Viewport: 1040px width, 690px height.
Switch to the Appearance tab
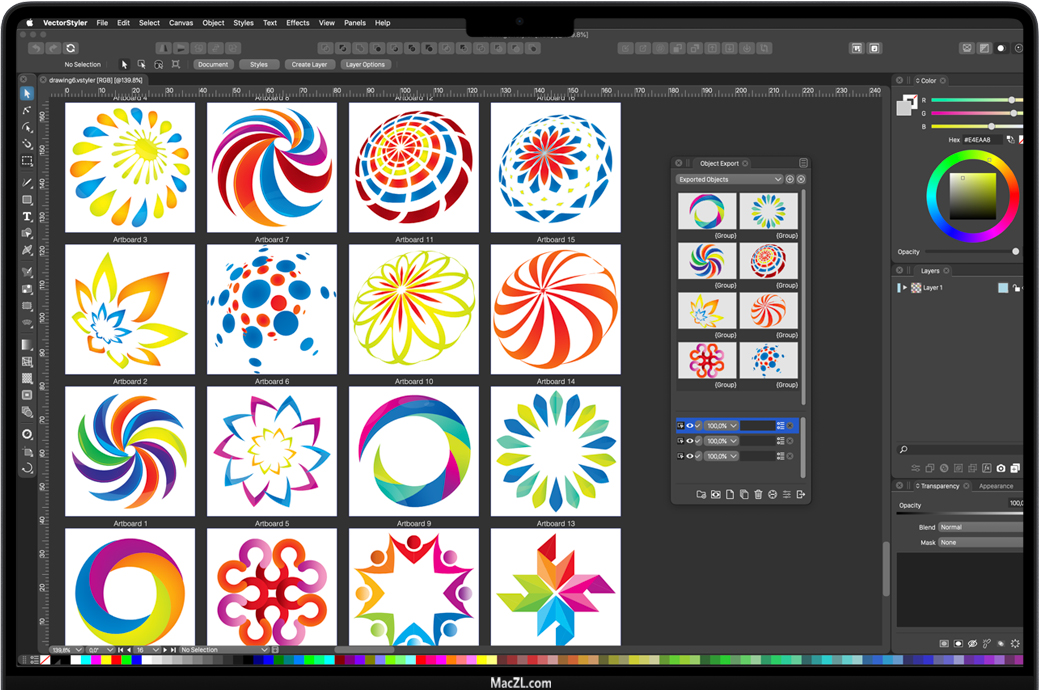click(x=995, y=486)
